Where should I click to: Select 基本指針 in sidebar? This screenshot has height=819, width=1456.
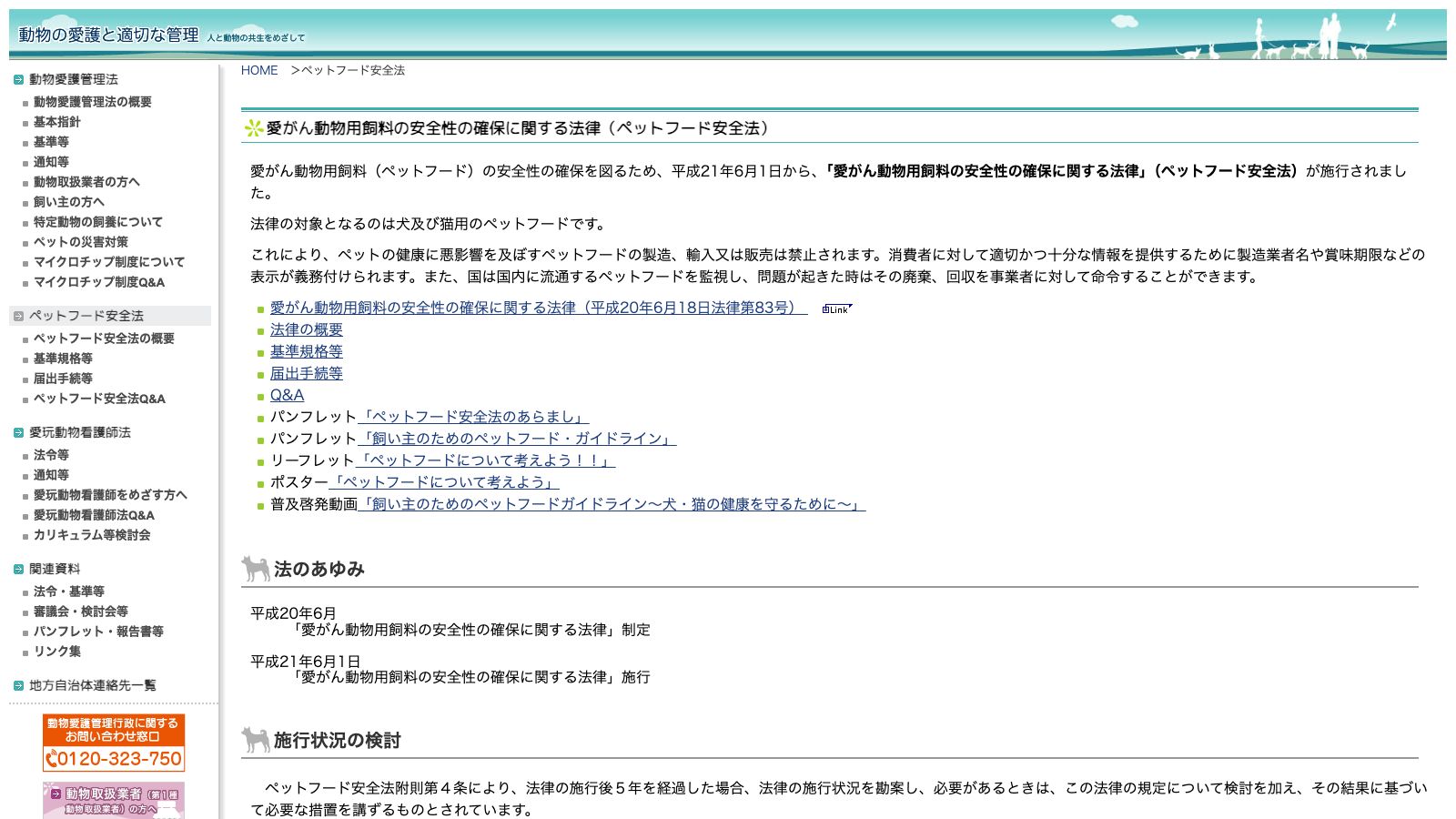[x=56, y=122]
